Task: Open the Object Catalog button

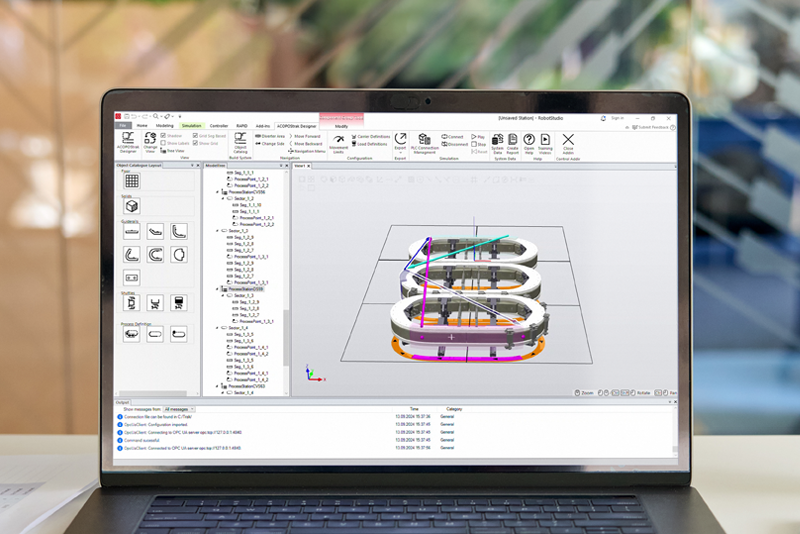Action: click(240, 141)
